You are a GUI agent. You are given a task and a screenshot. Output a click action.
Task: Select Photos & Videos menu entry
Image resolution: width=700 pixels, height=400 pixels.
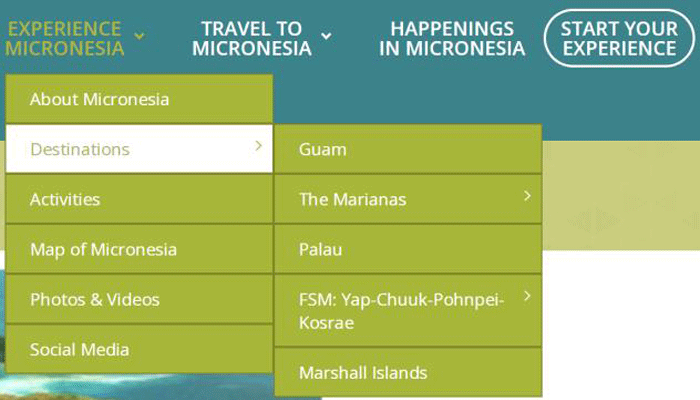(x=139, y=299)
